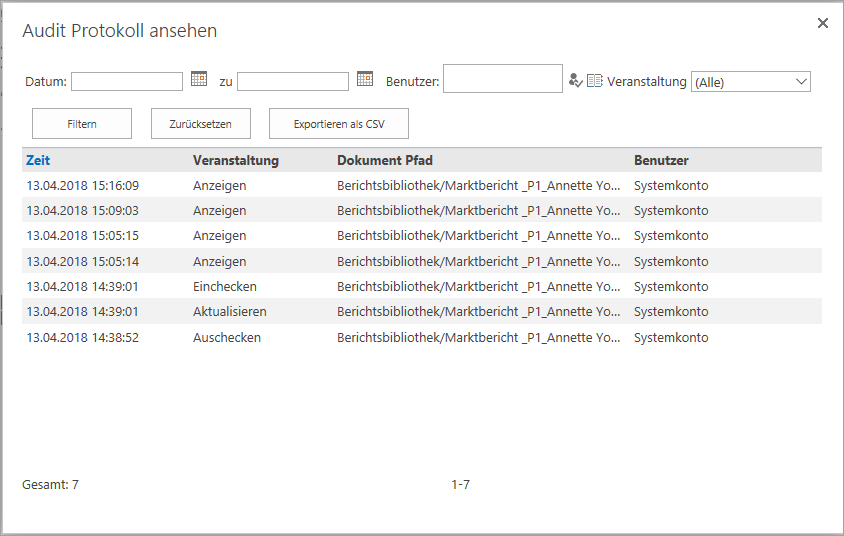Click Exportieren als CSV button

[x=339, y=124]
